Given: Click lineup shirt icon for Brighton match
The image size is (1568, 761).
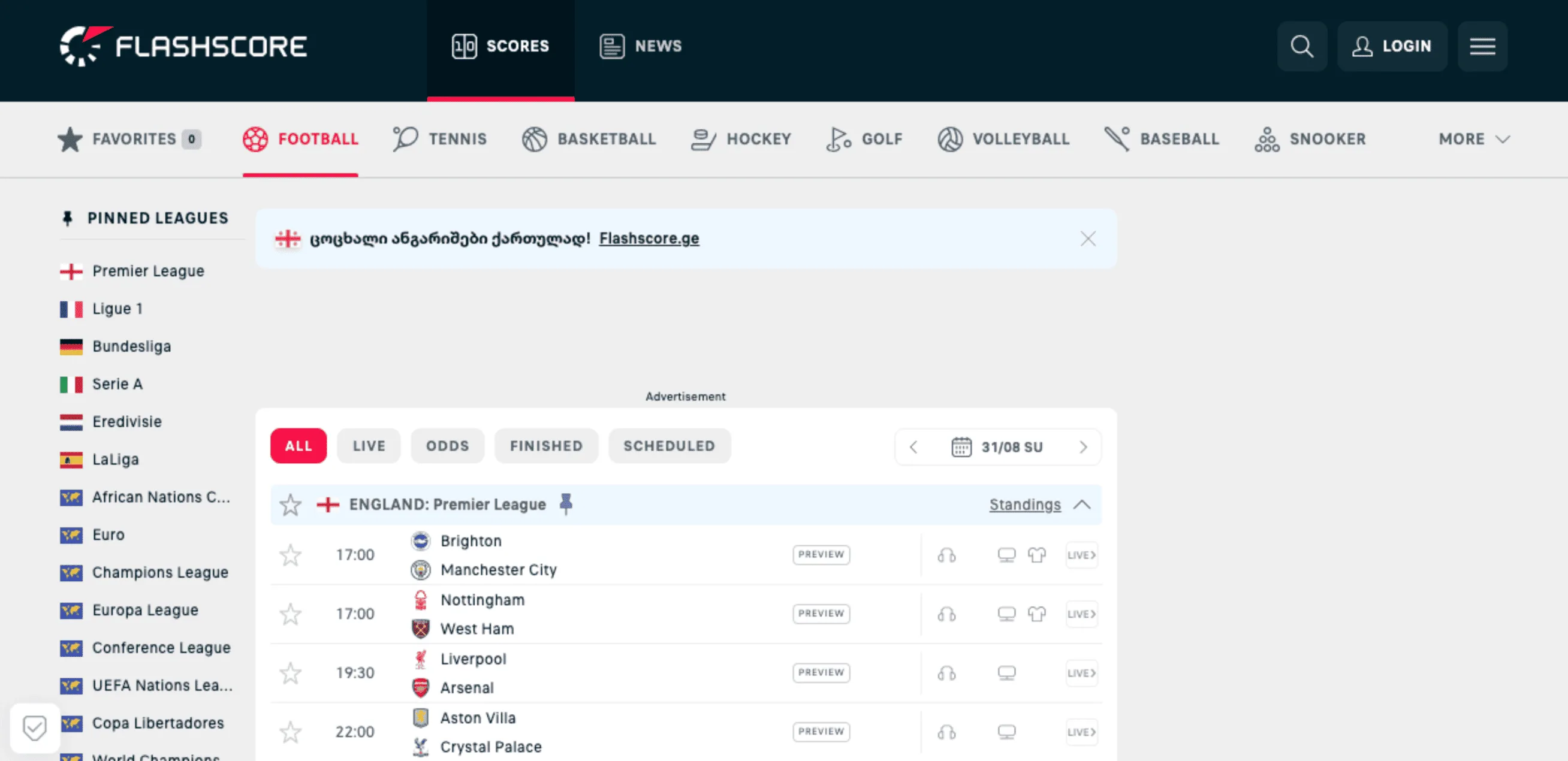Looking at the screenshot, I should click(x=1036, y=555).
